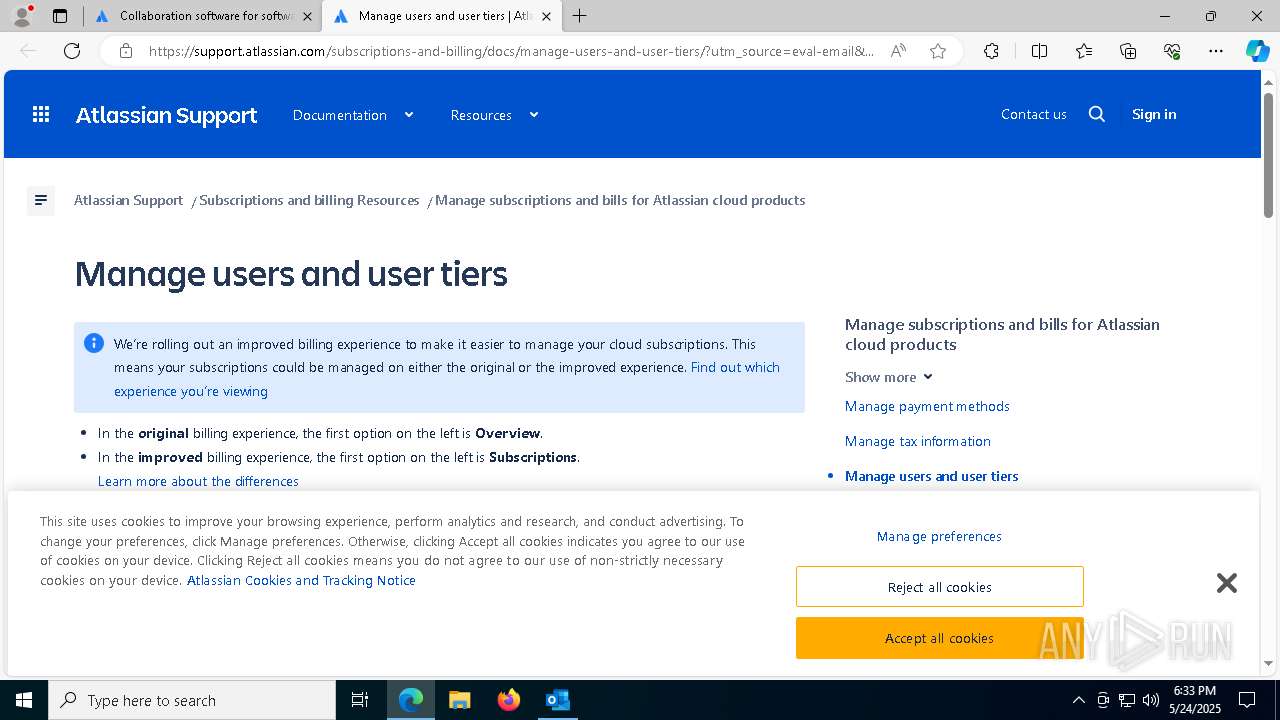Open Manage users and user tiers sidebar link
1280x720 pixels.
point(932,476)
